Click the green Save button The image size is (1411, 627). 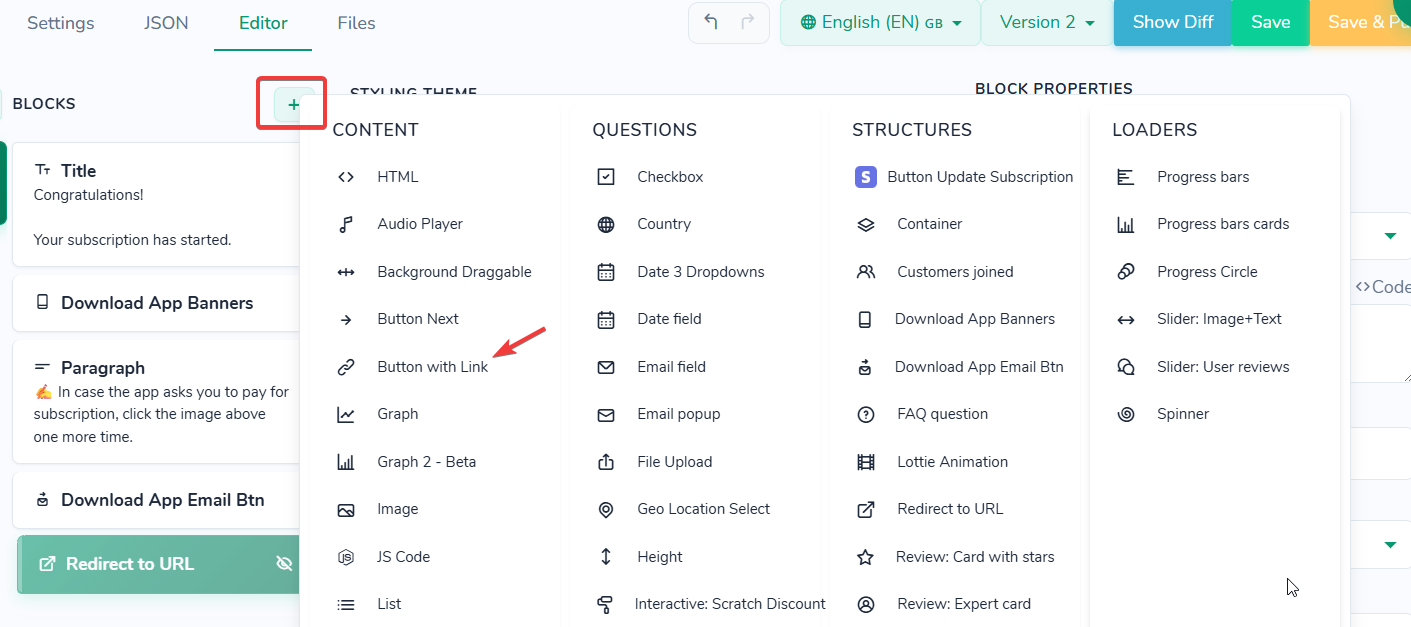(x=1271, y=23)
